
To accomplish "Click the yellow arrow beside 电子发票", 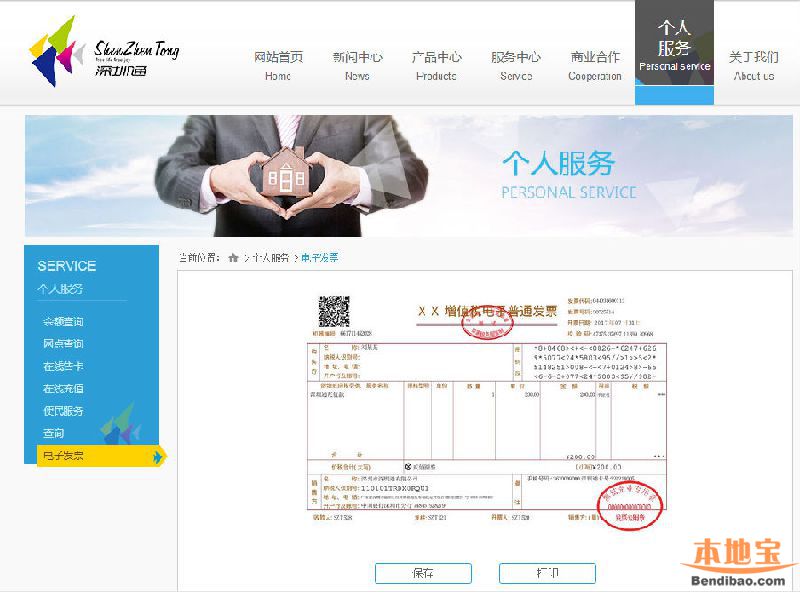I will tap(157, 455).
